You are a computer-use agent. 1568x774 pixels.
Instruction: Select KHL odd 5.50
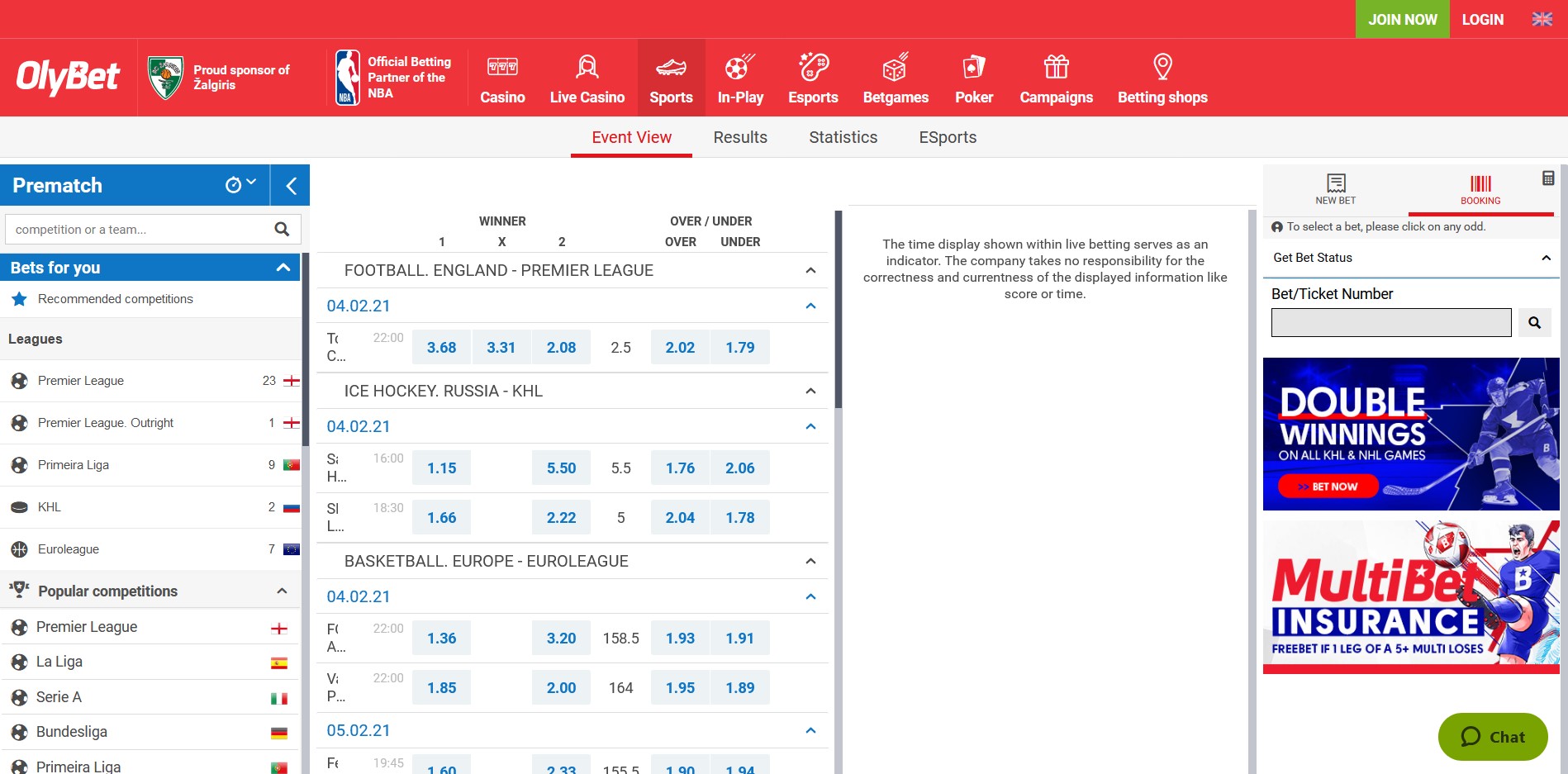(x=561, y=468)
